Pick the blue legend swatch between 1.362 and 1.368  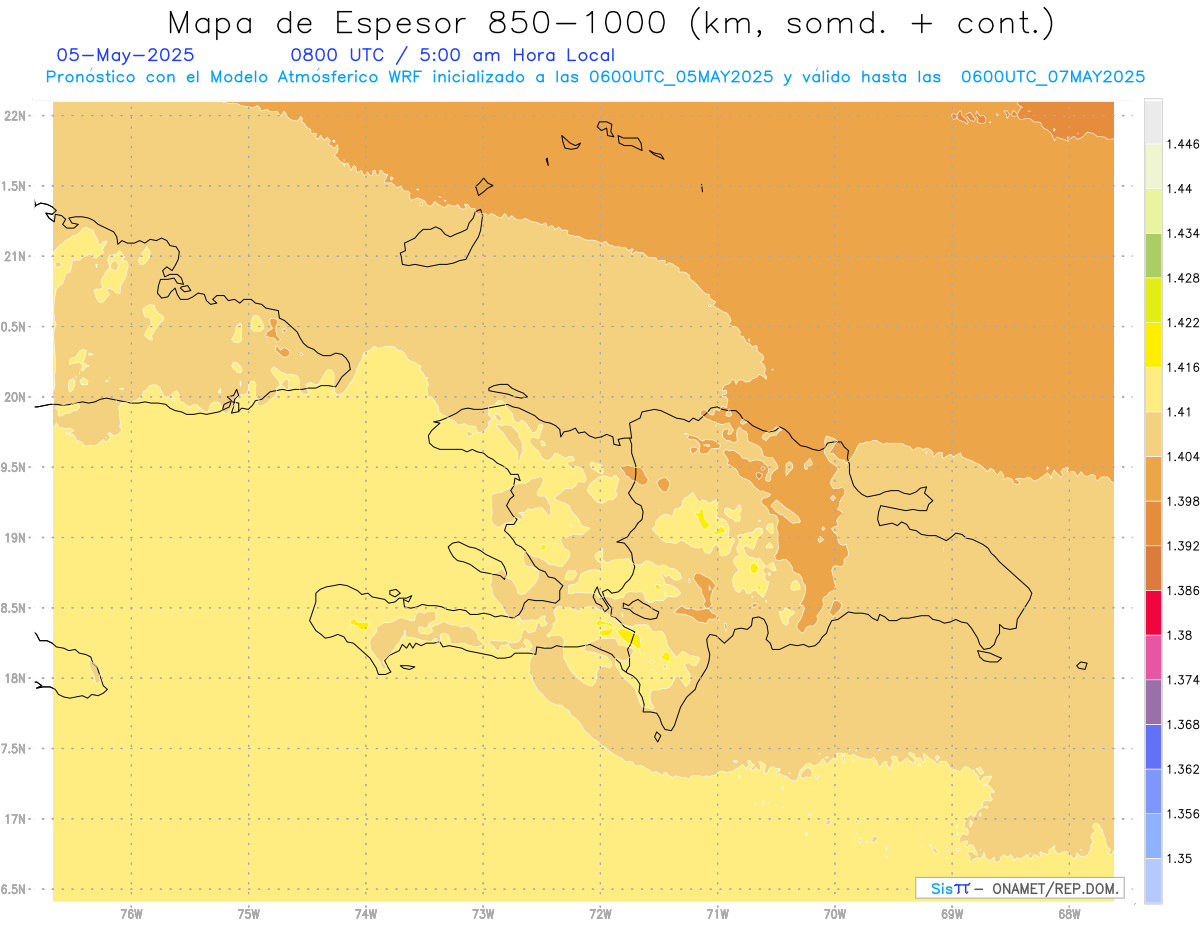click(x=1153, y=747)
